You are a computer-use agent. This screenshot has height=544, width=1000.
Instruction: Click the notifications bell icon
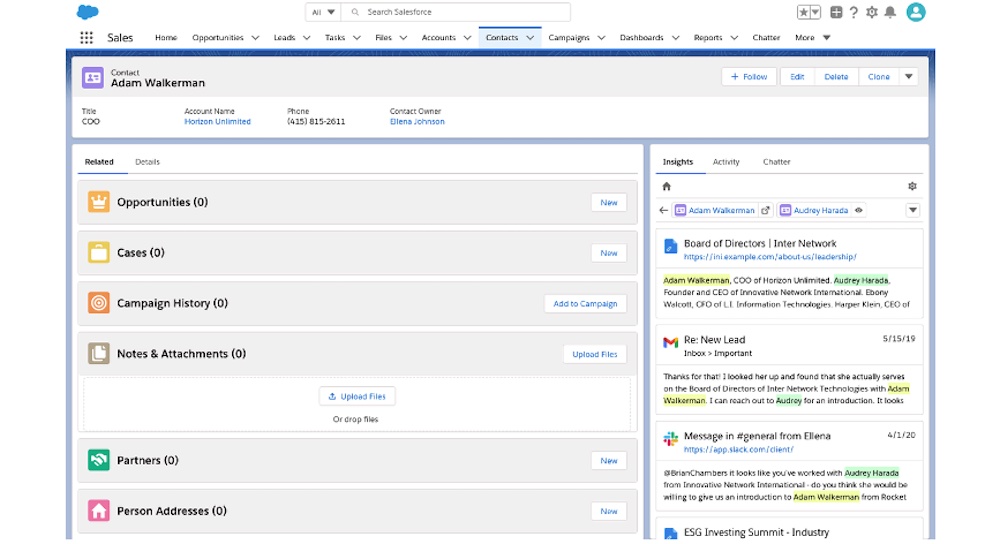[890, 12]
